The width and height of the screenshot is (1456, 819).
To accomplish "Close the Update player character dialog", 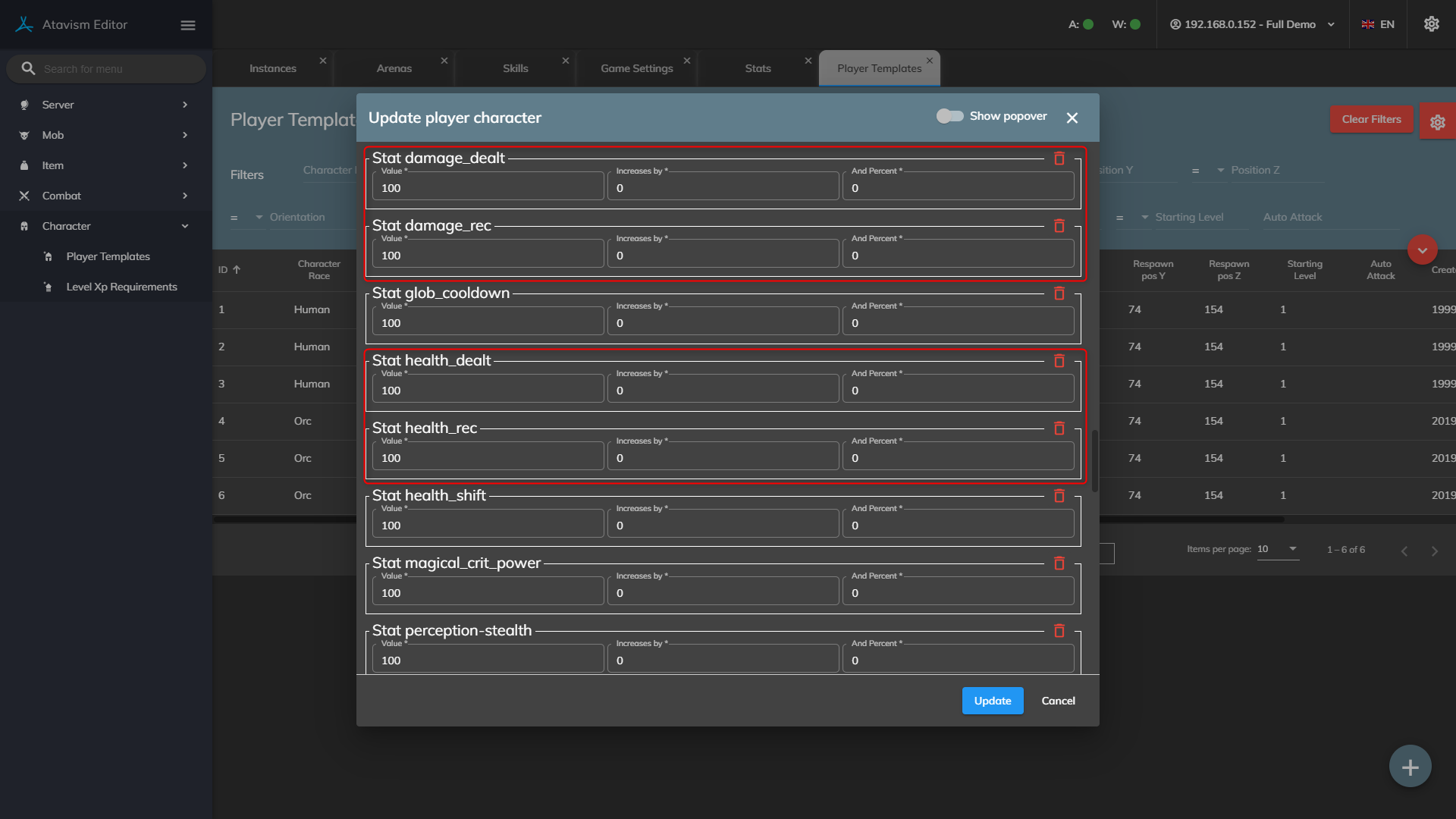I will (x=1072, y=118).
